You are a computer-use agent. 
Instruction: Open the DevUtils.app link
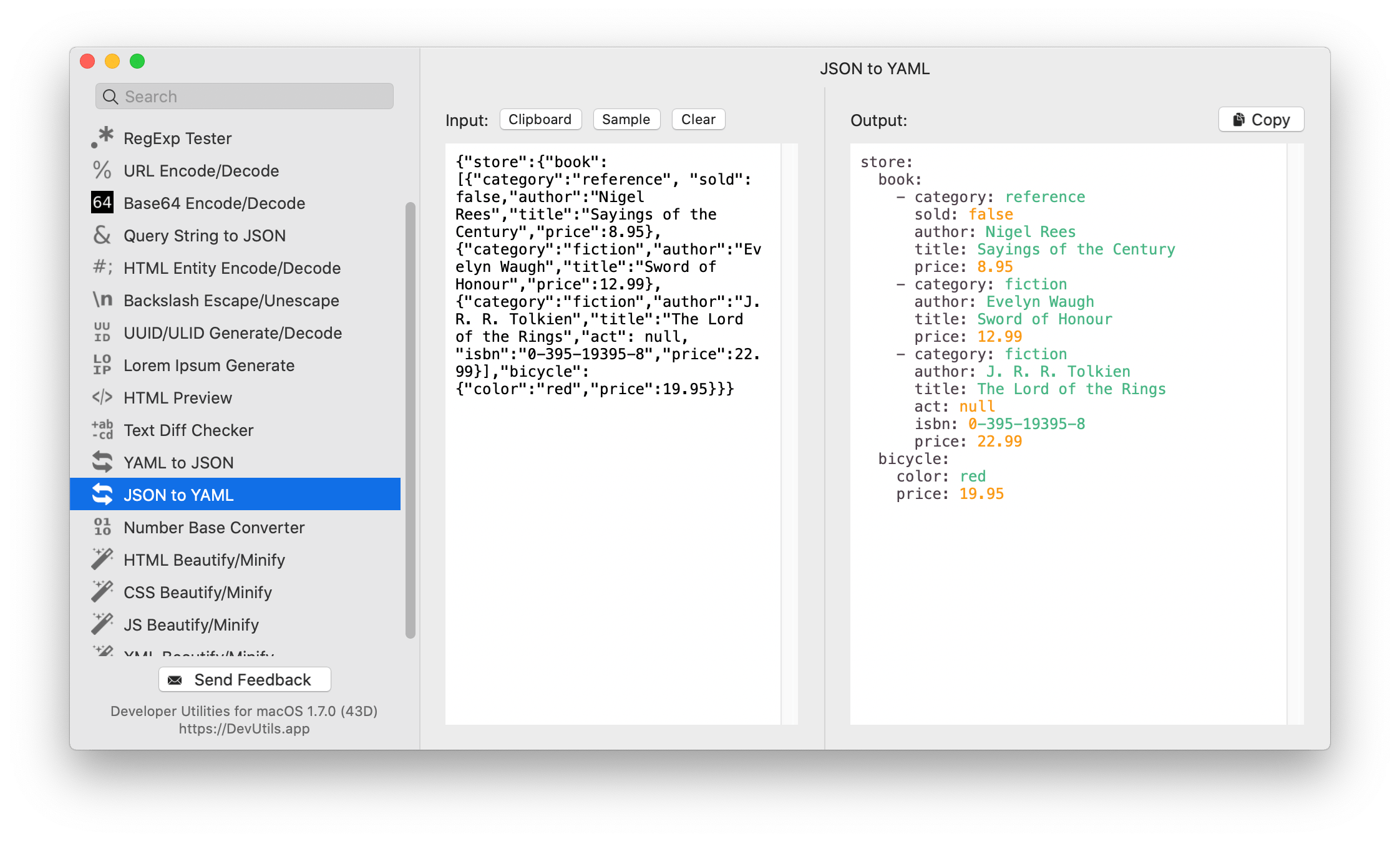[243, 728]
